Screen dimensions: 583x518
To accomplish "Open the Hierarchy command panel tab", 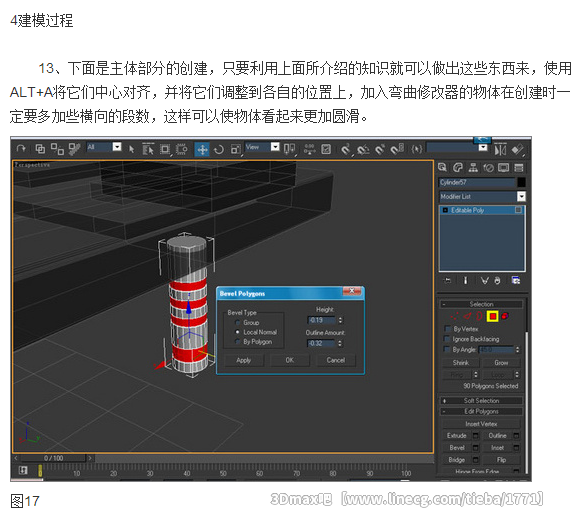I will point(473,168).
